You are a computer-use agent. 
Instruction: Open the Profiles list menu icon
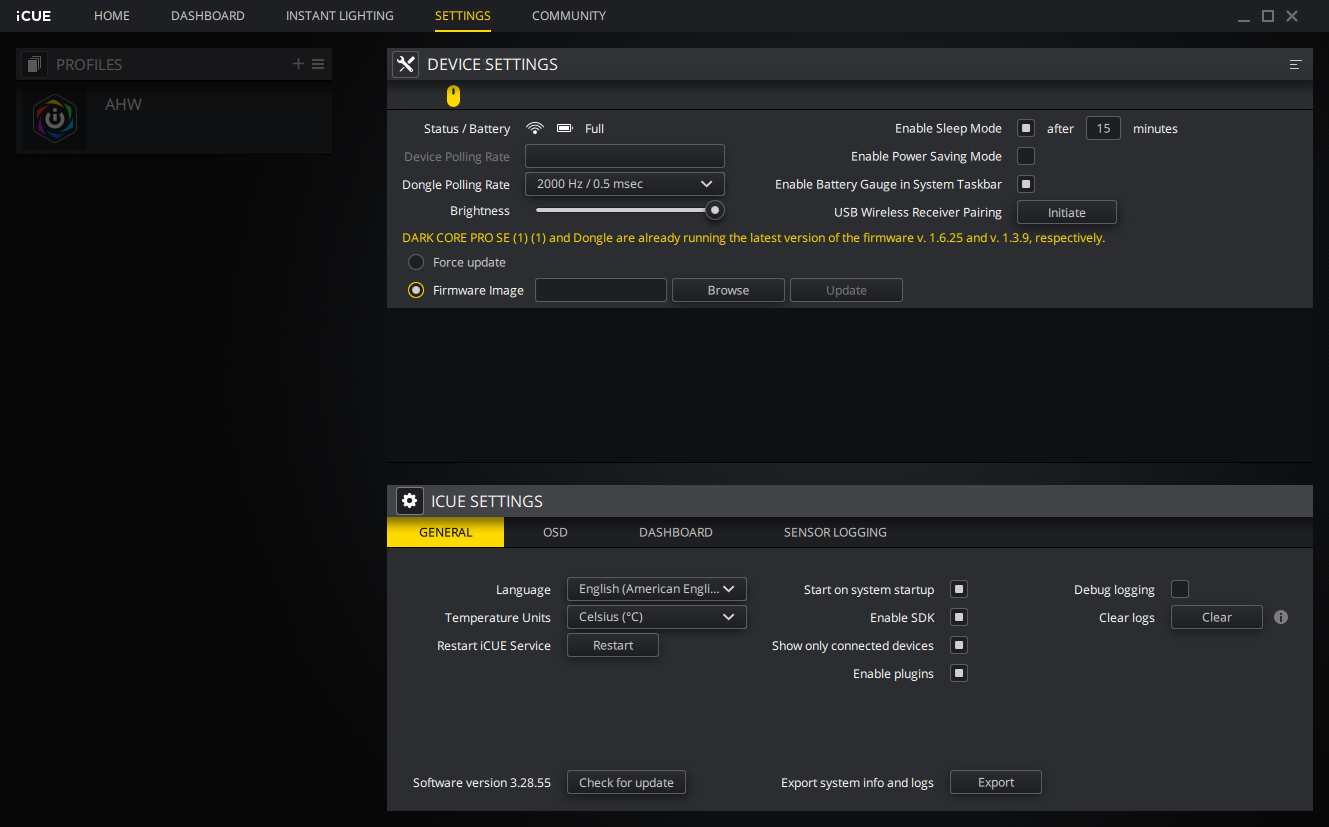tap(318, 64)
